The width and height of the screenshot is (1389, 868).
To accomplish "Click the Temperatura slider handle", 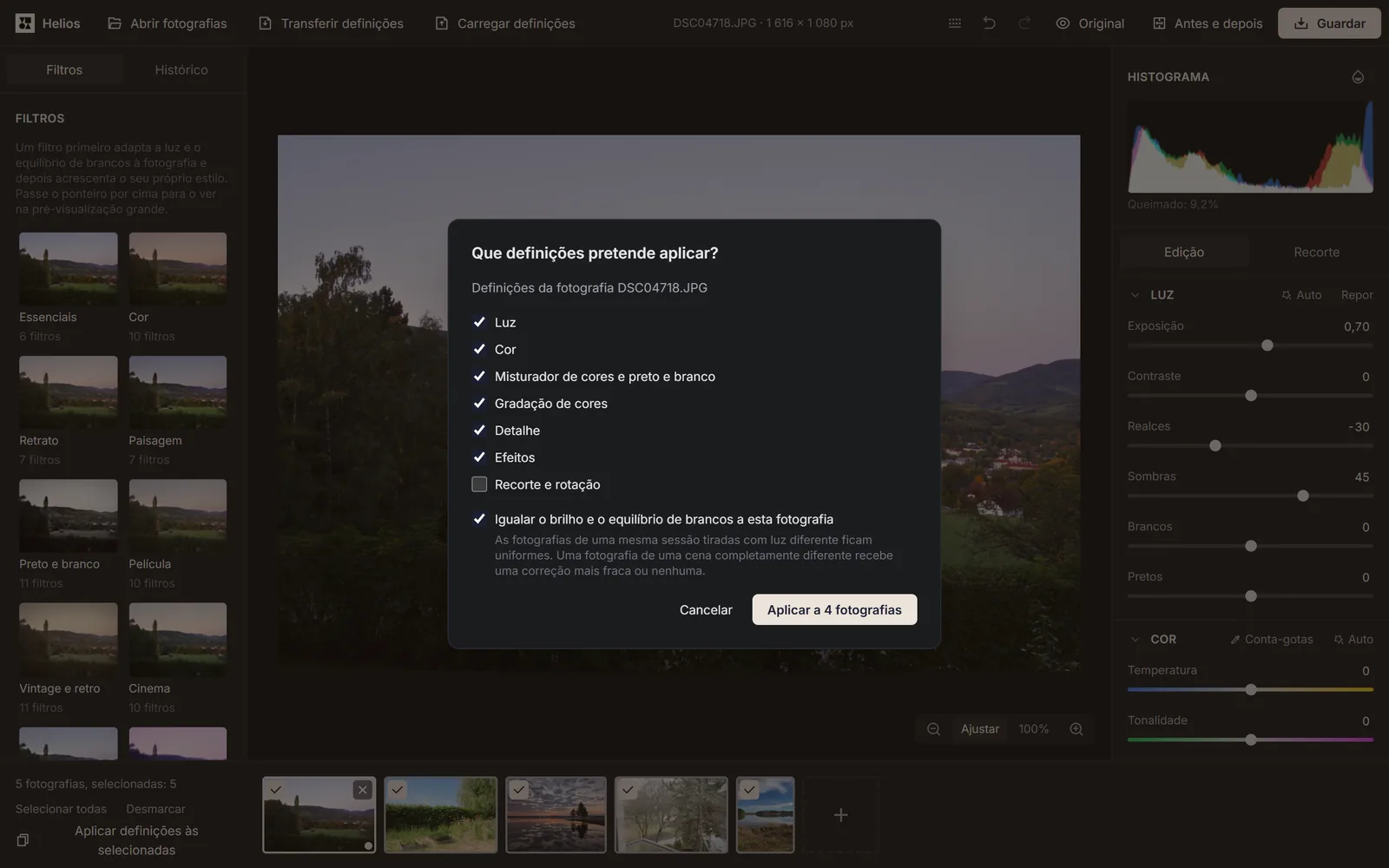I will click(x=1251, y=689).
